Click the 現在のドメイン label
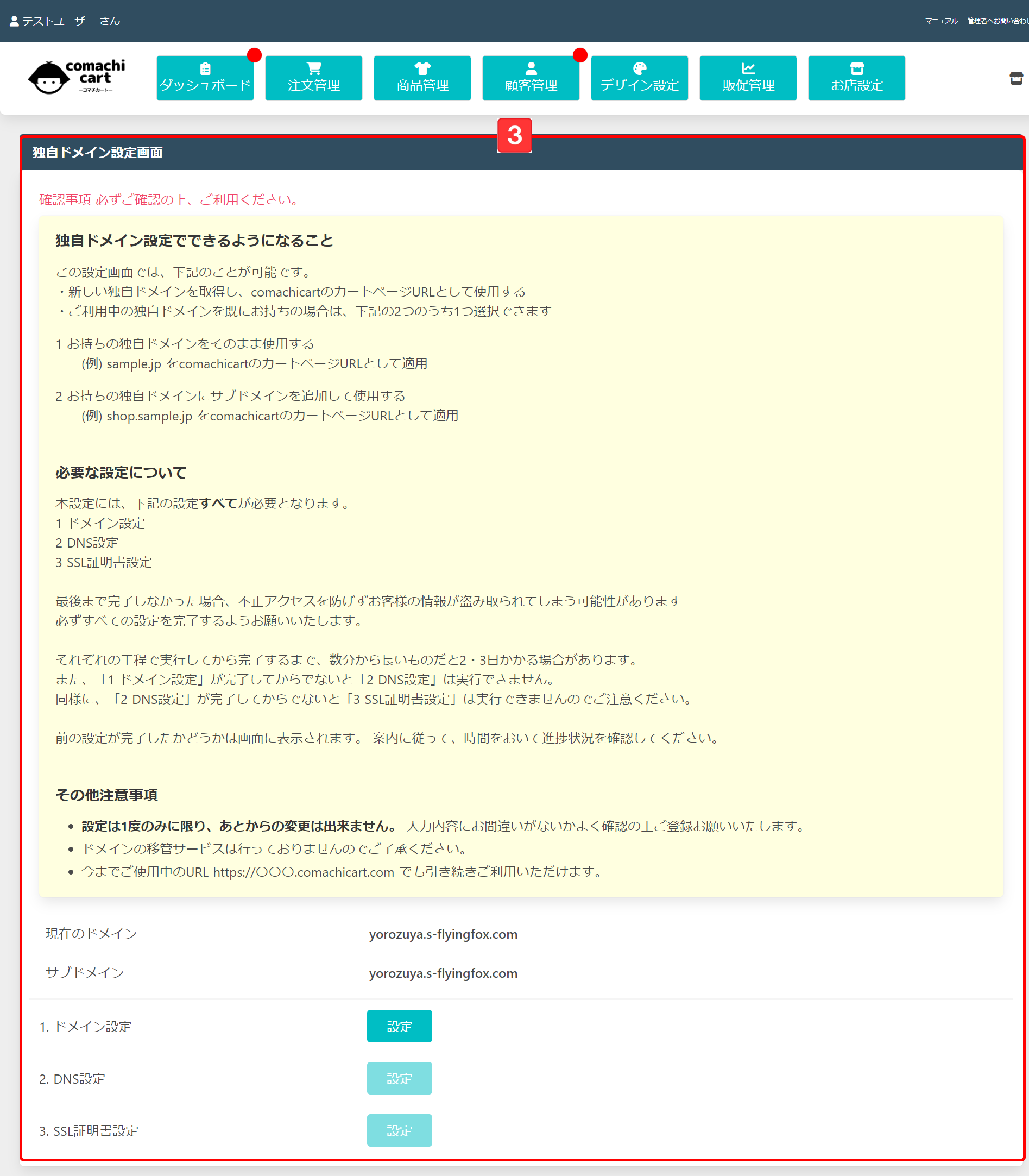 point(91,934)
